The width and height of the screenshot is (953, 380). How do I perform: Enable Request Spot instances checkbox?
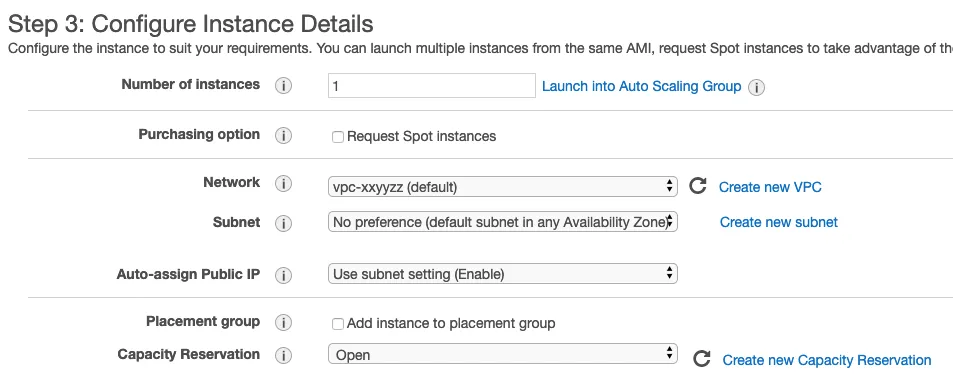click(338, 137)
